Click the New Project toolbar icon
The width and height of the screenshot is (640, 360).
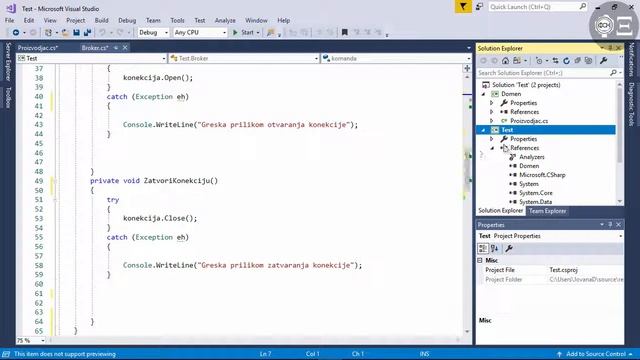(49, 32)
